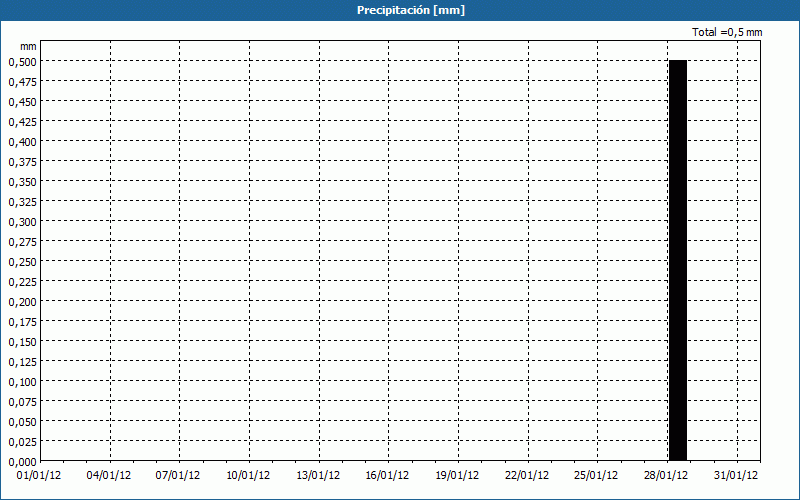This screenshot has height=500, width=800.
Task: Click the 0,500 y-axis value
Action: (x=23, y=62)
